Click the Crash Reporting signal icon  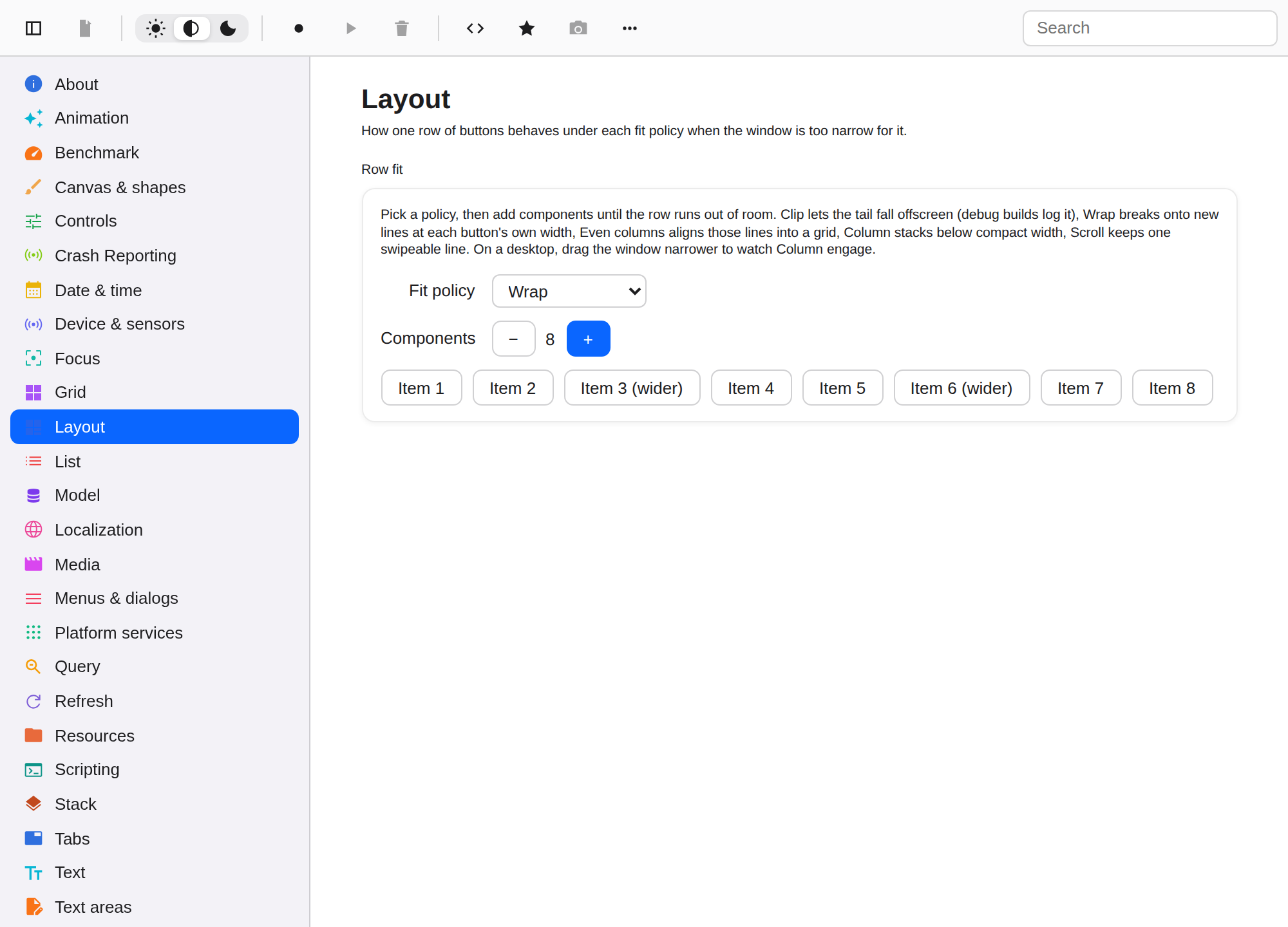(33, 256)
